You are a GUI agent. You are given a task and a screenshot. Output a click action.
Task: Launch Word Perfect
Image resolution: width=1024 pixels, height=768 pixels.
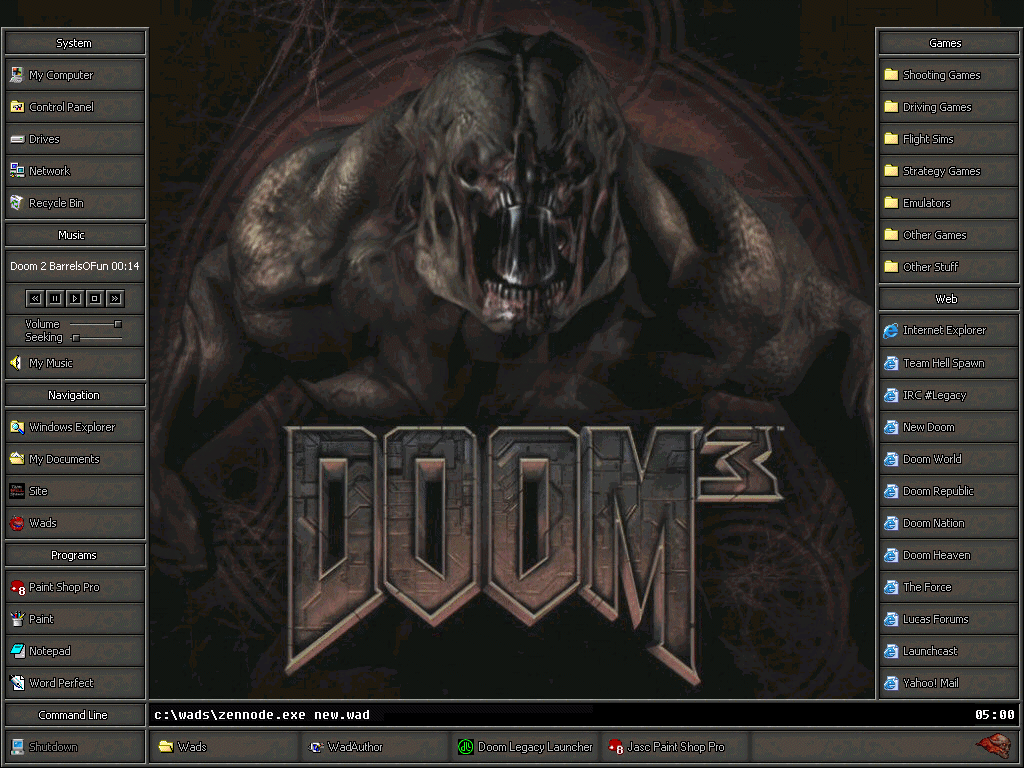(75, 683)
